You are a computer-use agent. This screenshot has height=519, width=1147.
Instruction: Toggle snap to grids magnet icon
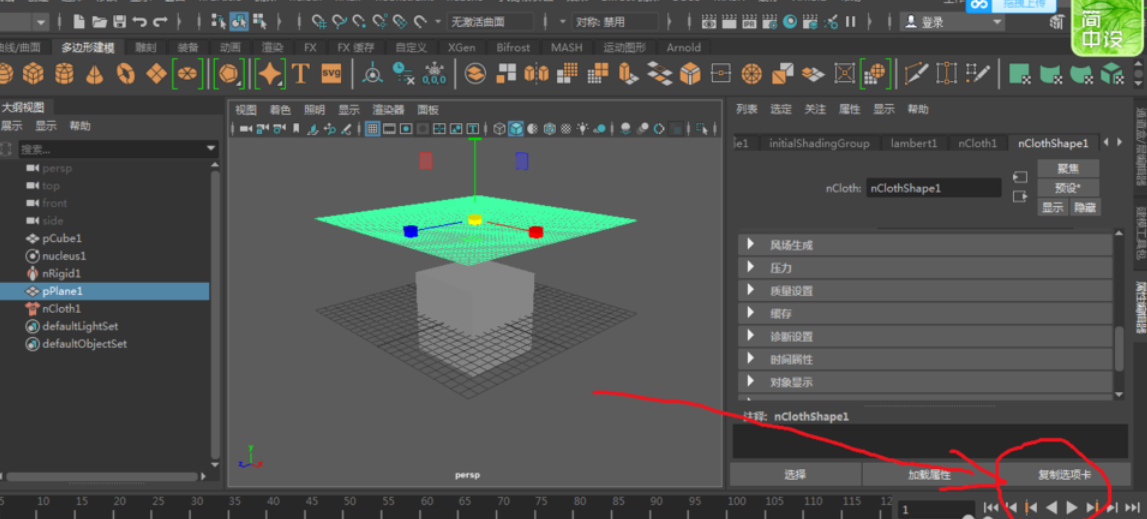(x=319, y=22)
